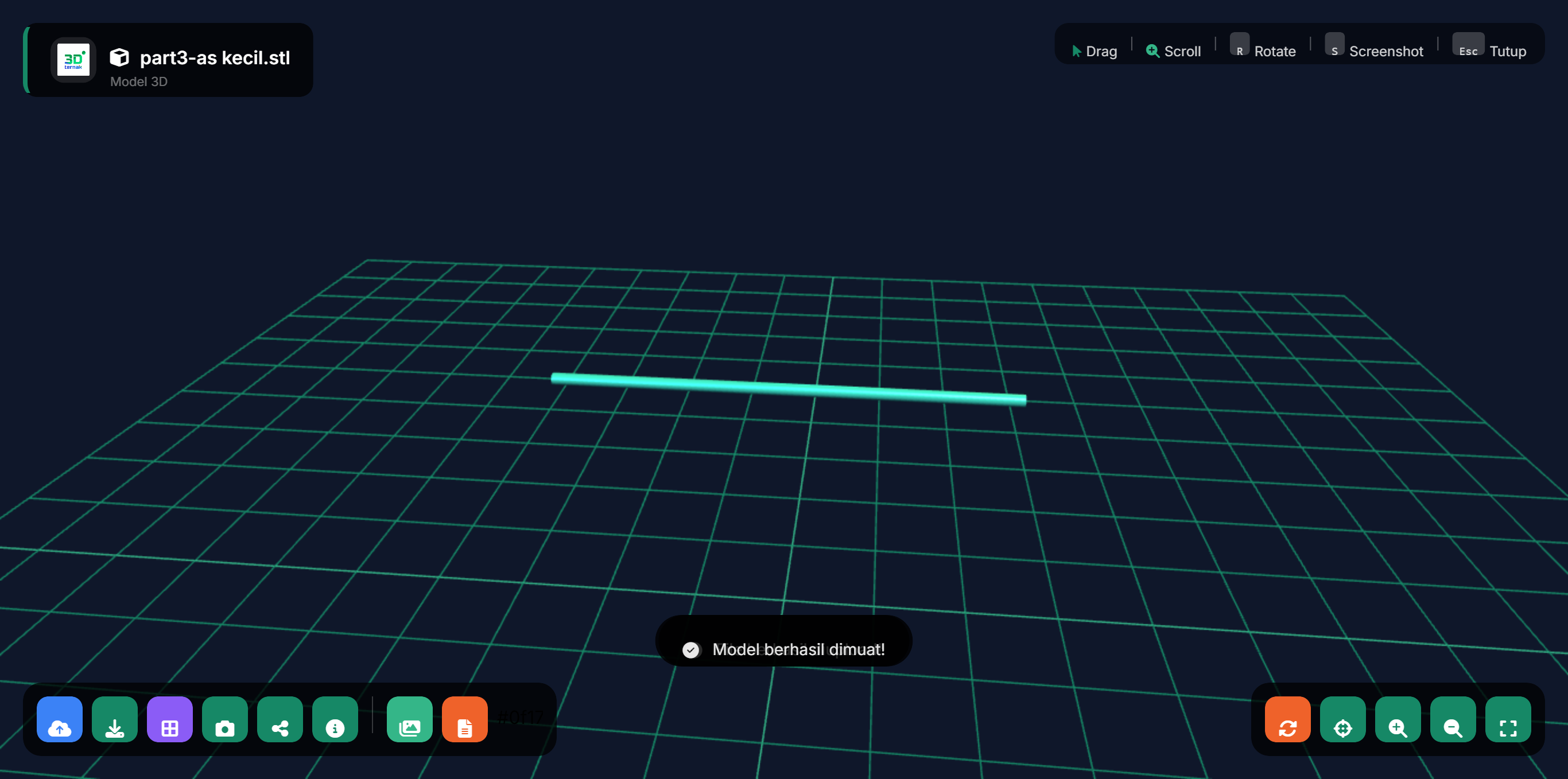Click the dark #0f17 color value
This screenshot has width=1568, height=779.
pyautogui.click(x=521, y=718)
